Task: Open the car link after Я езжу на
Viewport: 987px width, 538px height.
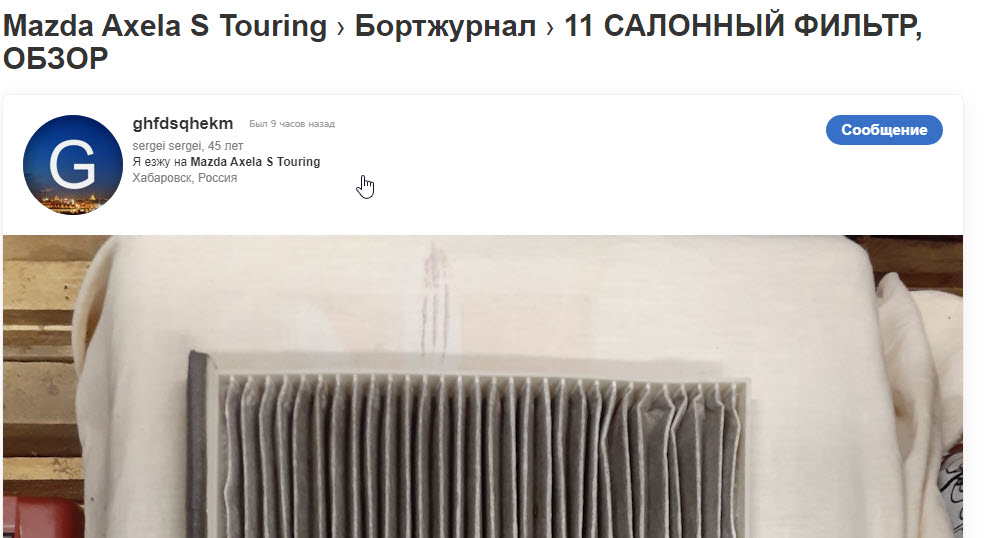Action: click(255, 162)
